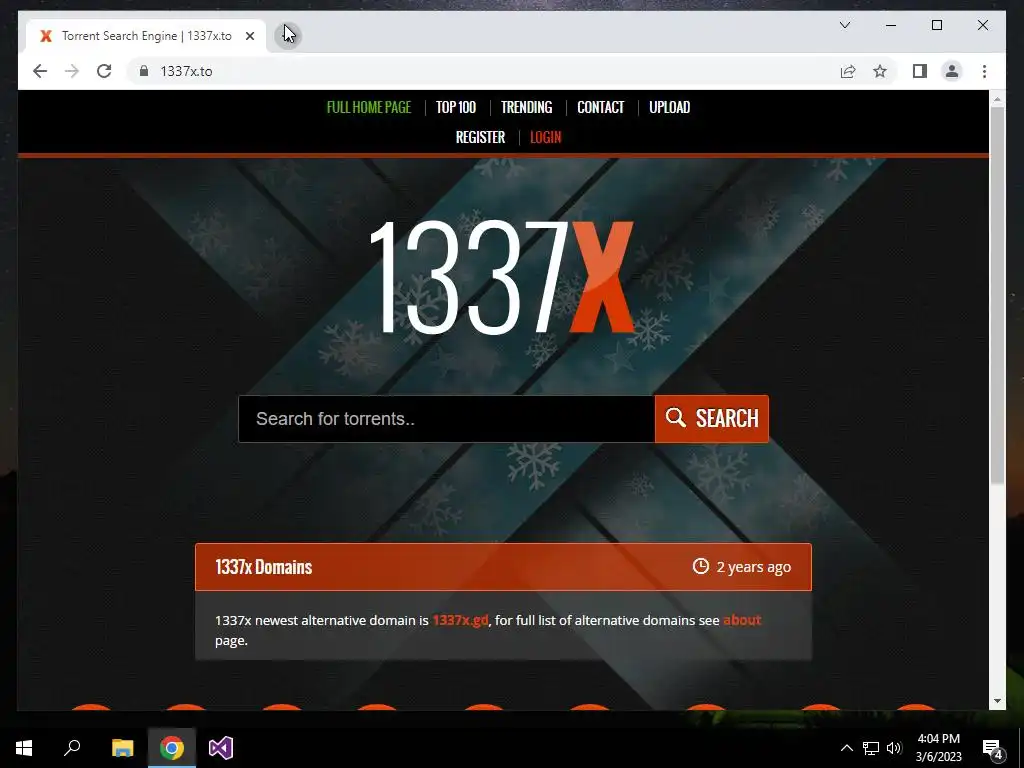The image size is (1024, 768).
Task: Reload the 1337x page
Action: point(104,71)
